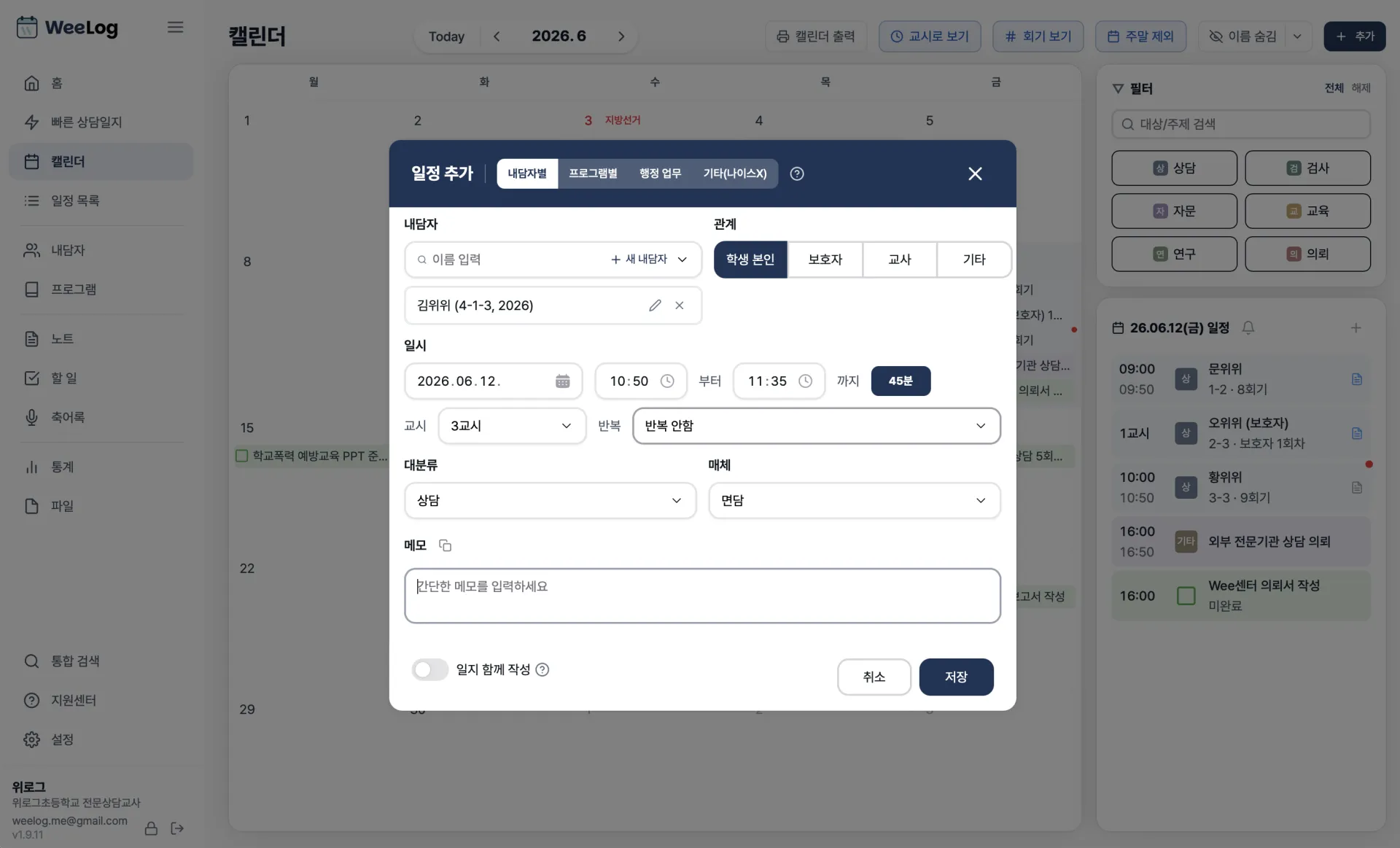Screen dimensions: 1400x848
Task: Open date picker calendar icon in 일시
Action: coord(562,381)
